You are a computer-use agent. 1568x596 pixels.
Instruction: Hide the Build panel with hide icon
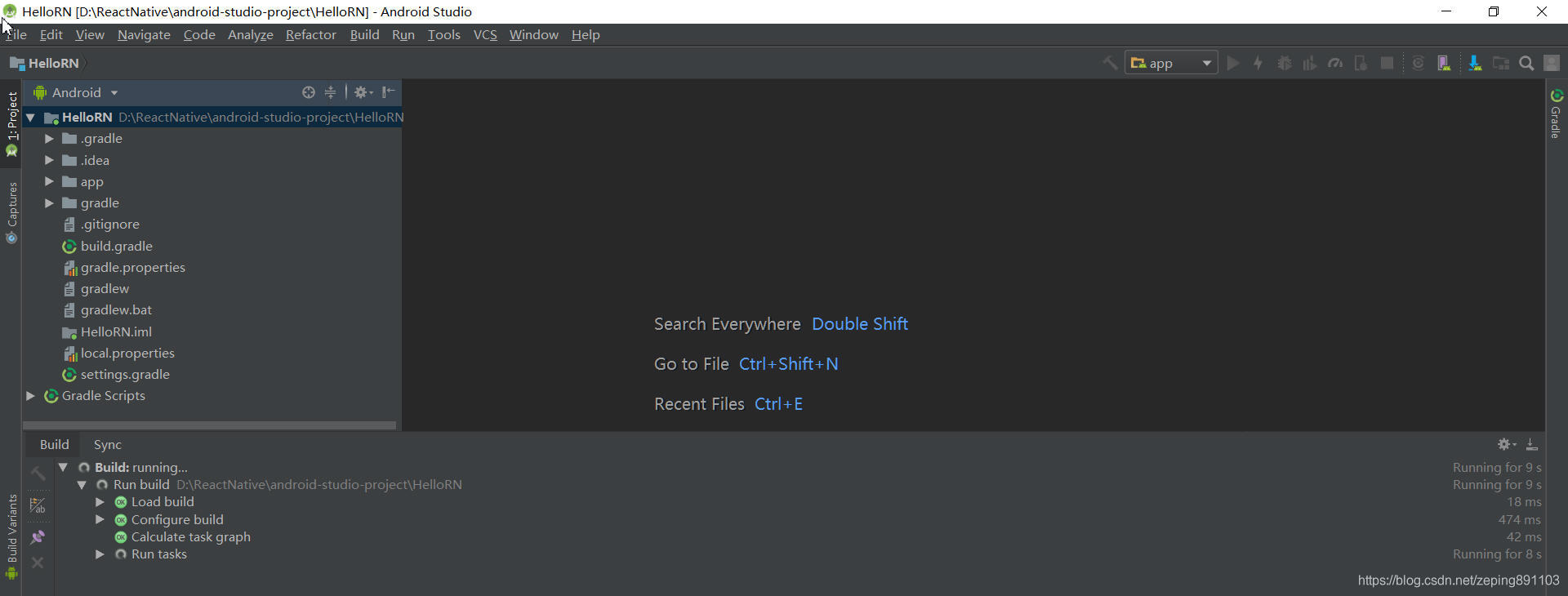(x=1532, y=444)
